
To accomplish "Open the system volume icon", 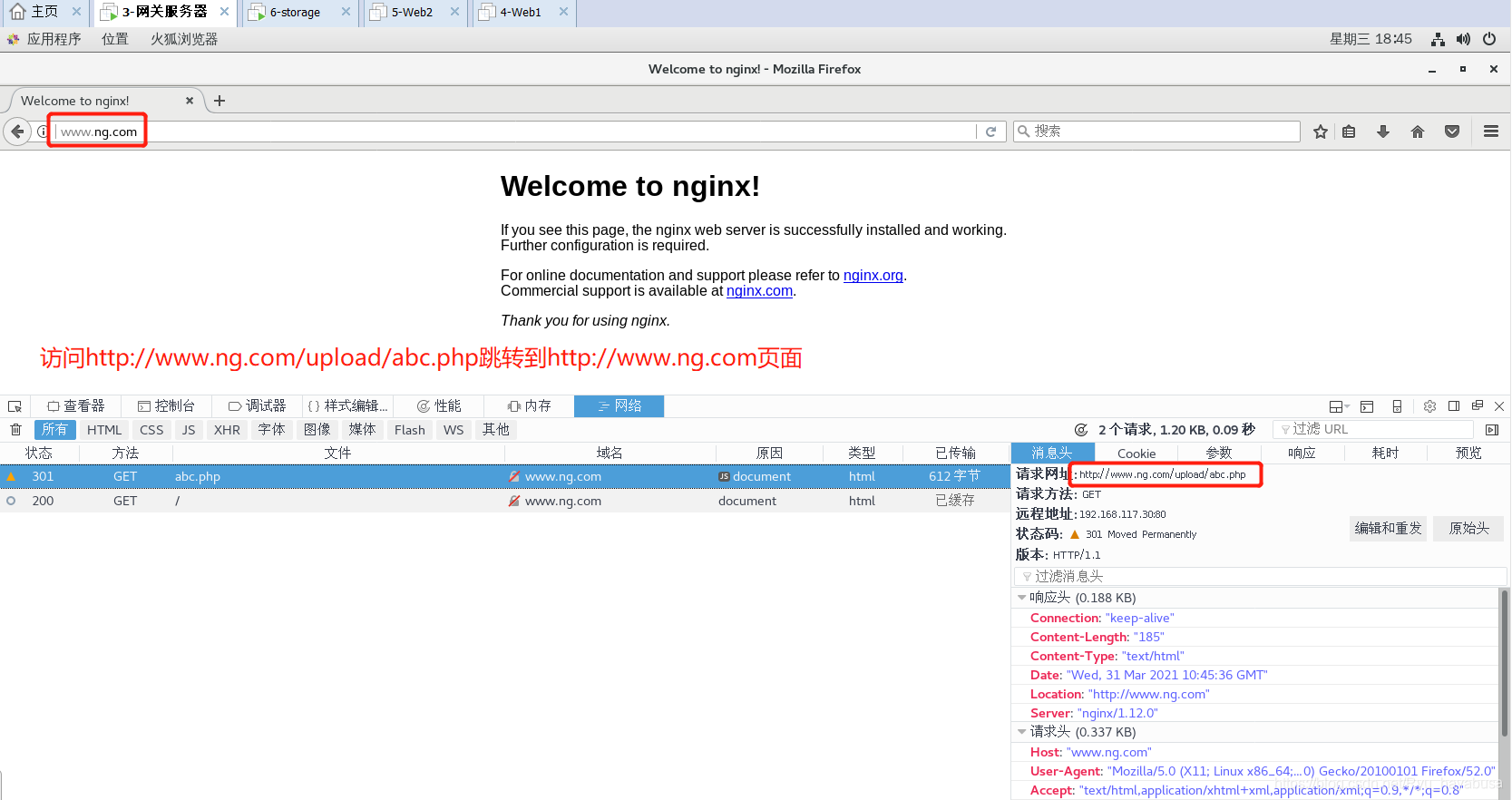I will [x=1463, y=39].
